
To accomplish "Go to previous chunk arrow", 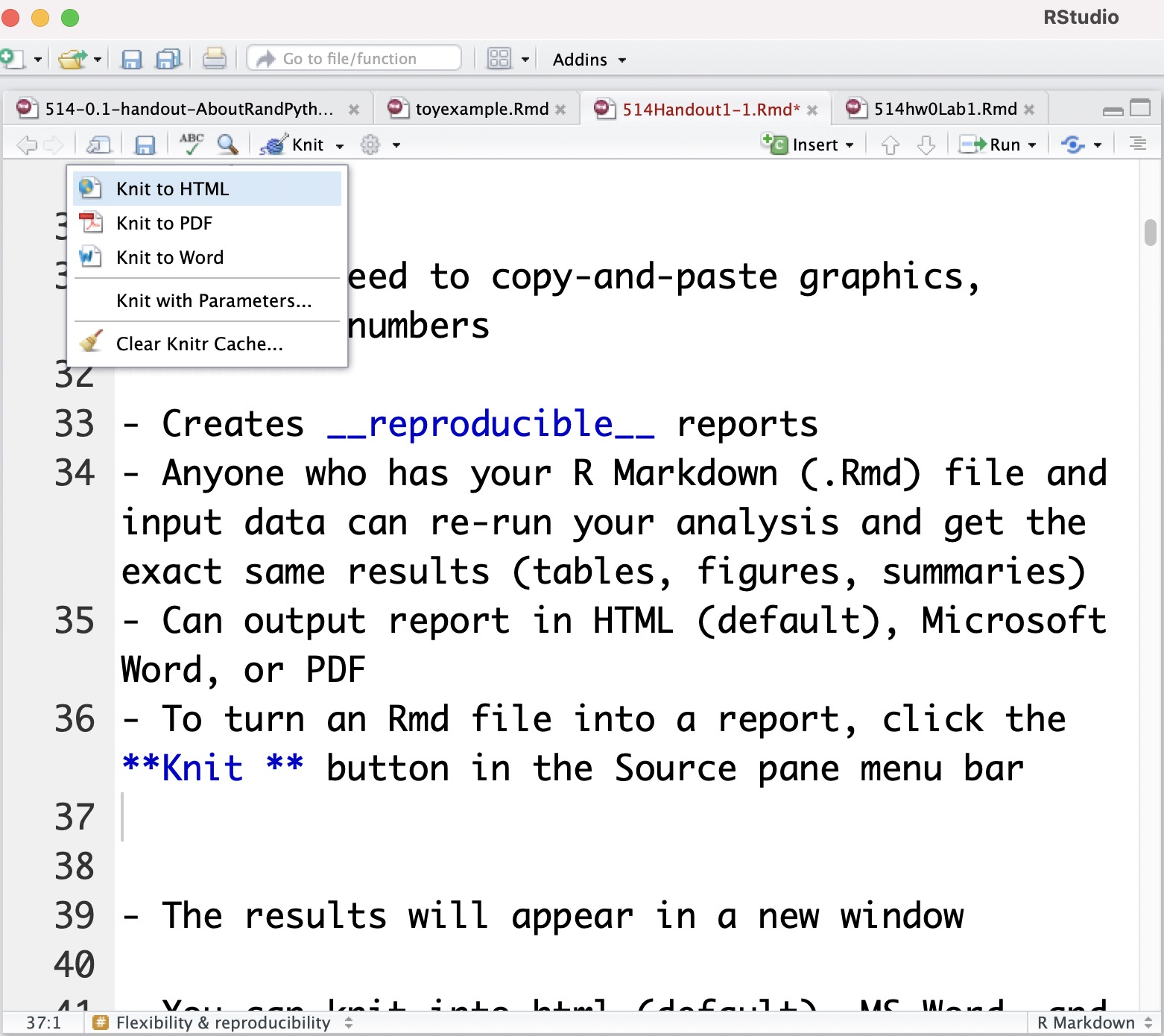I will pyautogui.click(x=891, y=145).
